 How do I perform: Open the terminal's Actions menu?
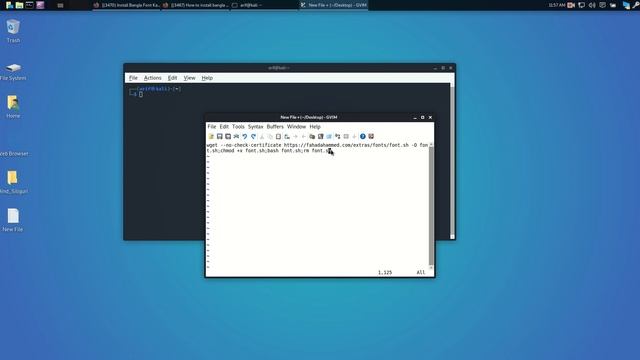[x=153, y=78]
